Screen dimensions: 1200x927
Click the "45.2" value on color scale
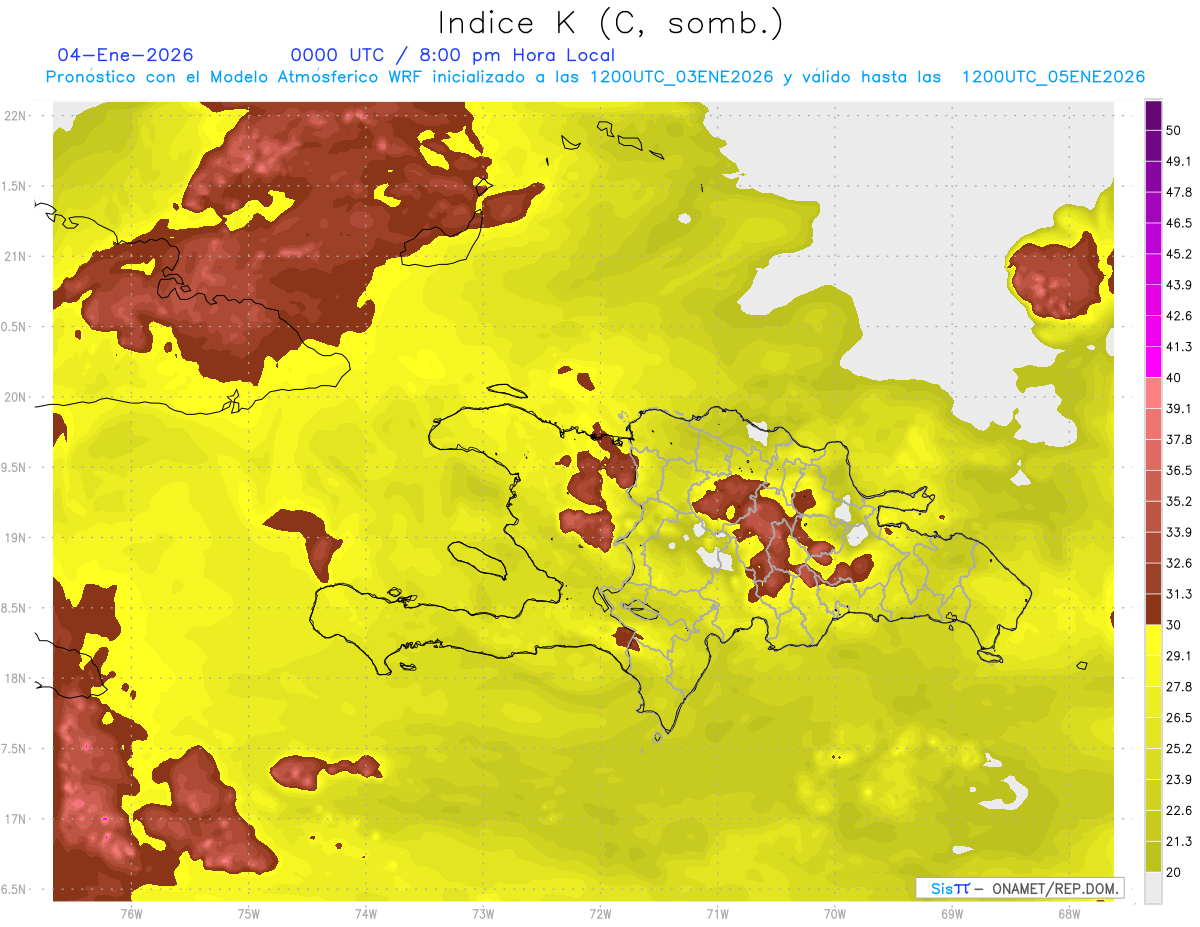click(1180, 254)
